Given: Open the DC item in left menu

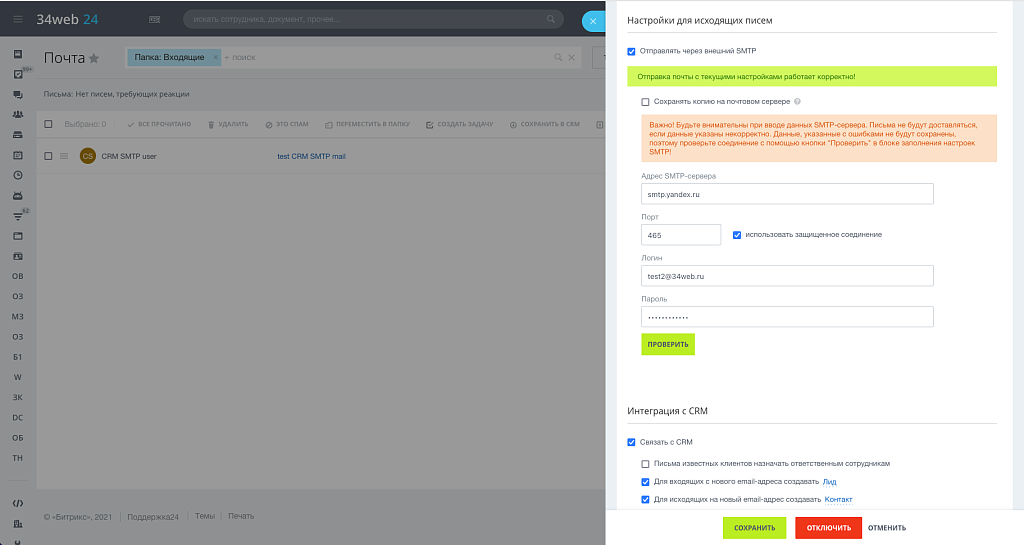Looking at the screenshot, I should click(17, 417).
